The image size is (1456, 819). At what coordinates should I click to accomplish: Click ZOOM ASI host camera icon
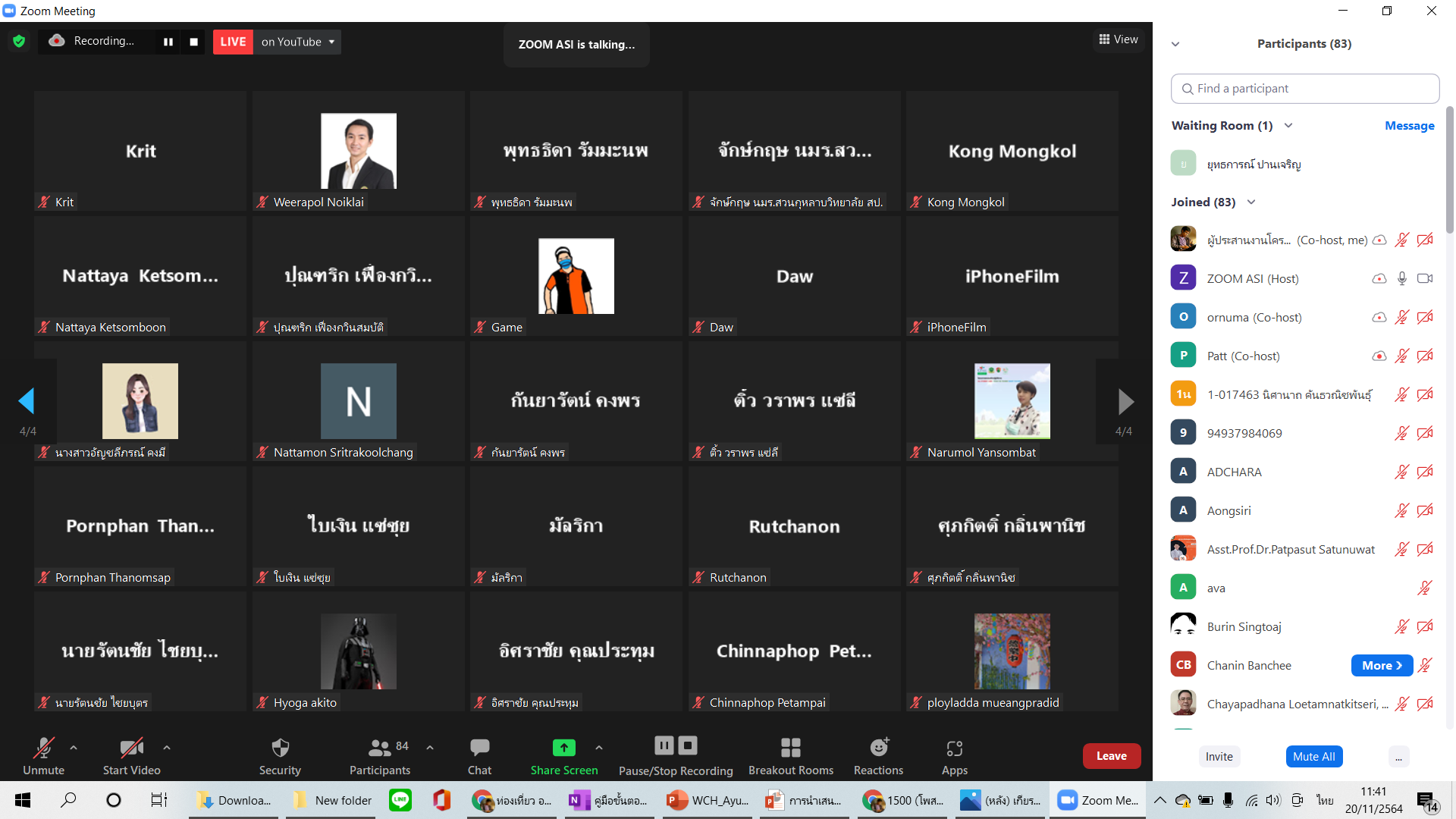(x=1425, y=279)
